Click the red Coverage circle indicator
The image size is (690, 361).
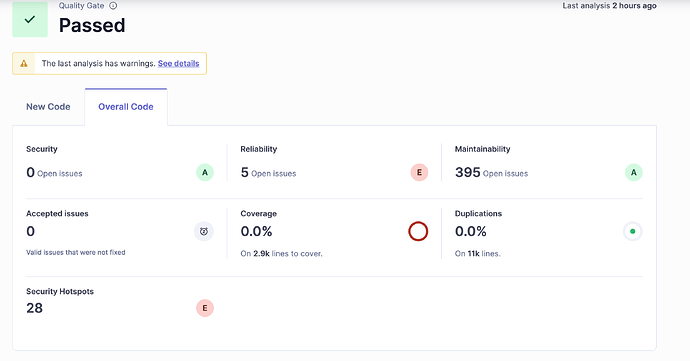[418, 231]
